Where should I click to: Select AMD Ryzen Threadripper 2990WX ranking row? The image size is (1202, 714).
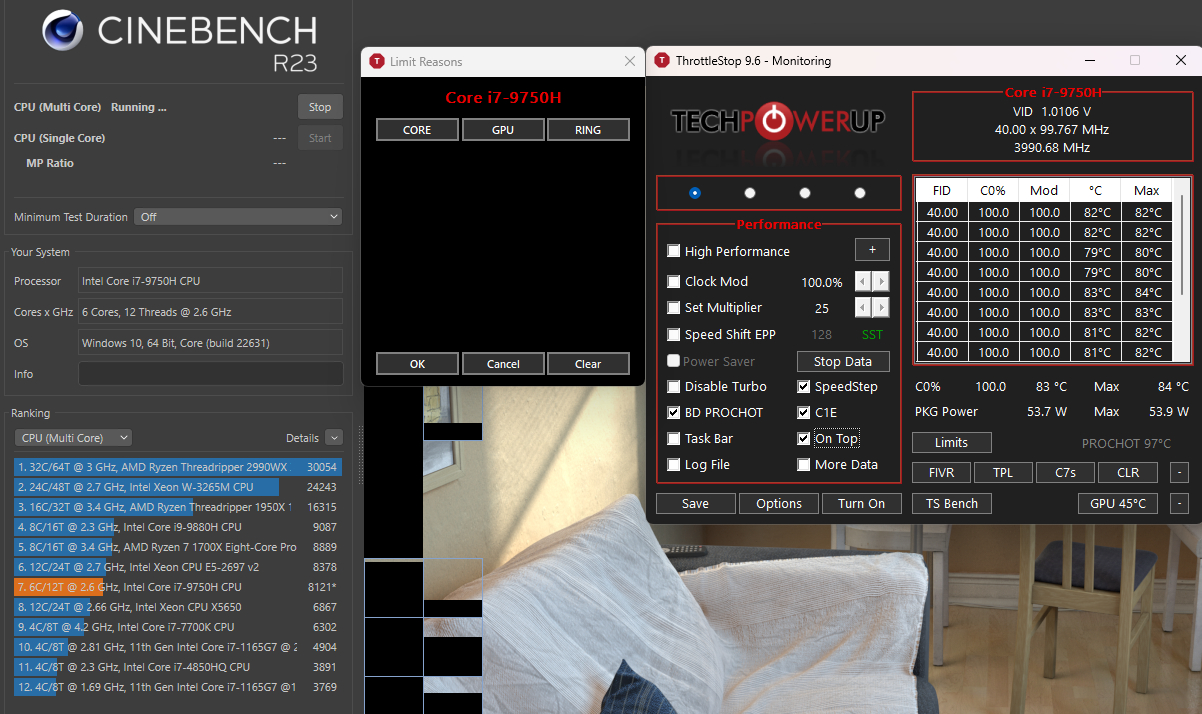178,467
